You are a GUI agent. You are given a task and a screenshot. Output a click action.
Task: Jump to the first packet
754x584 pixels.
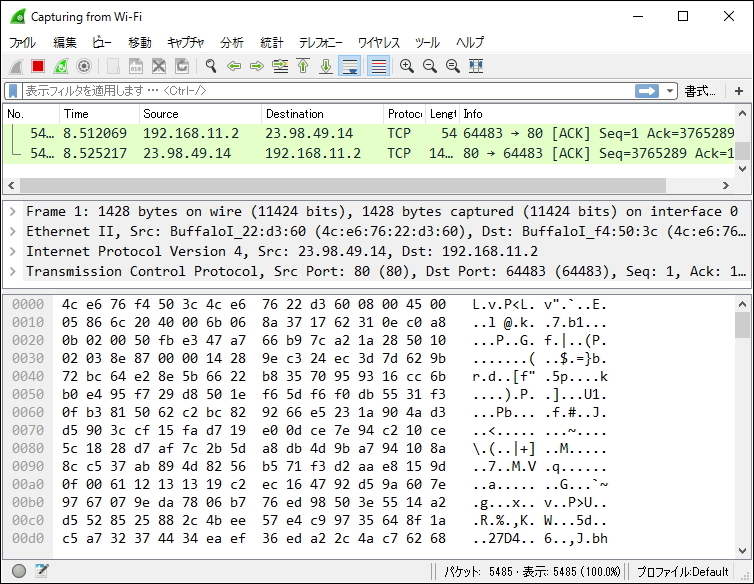[303, 66]
